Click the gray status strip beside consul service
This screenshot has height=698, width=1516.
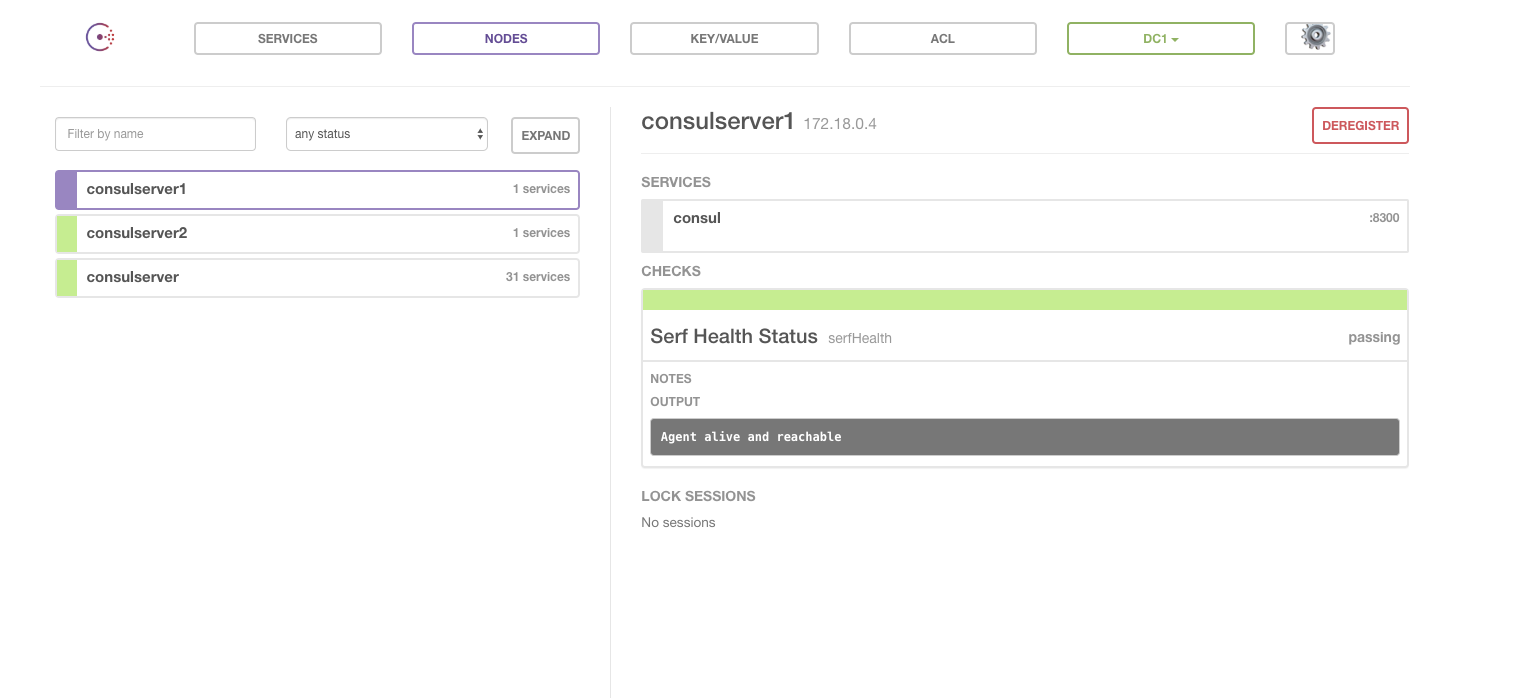[651, 226]
